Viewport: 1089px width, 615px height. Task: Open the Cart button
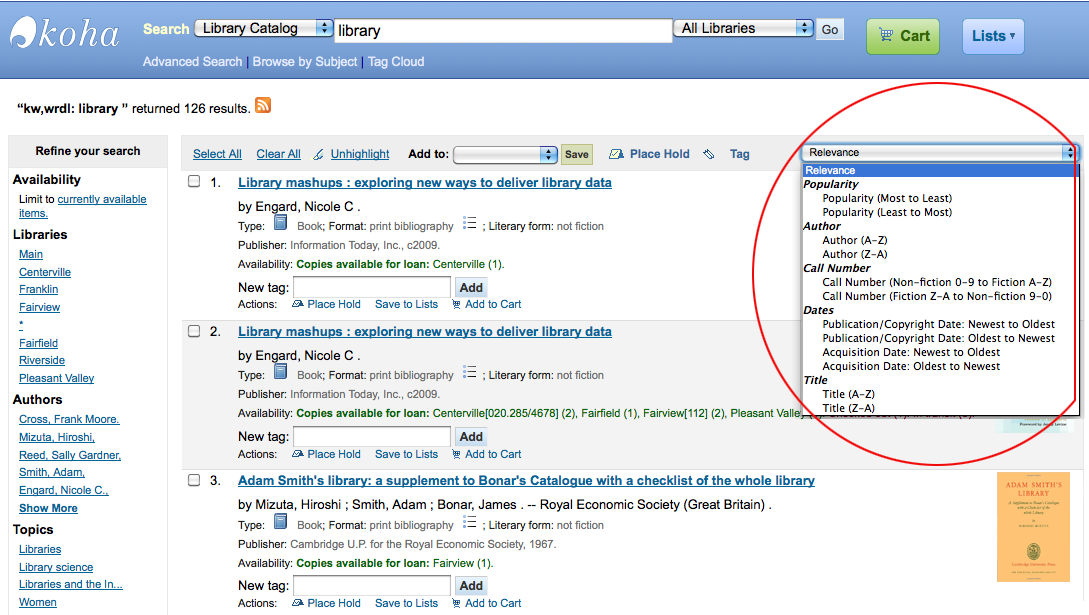coord(903,36)
